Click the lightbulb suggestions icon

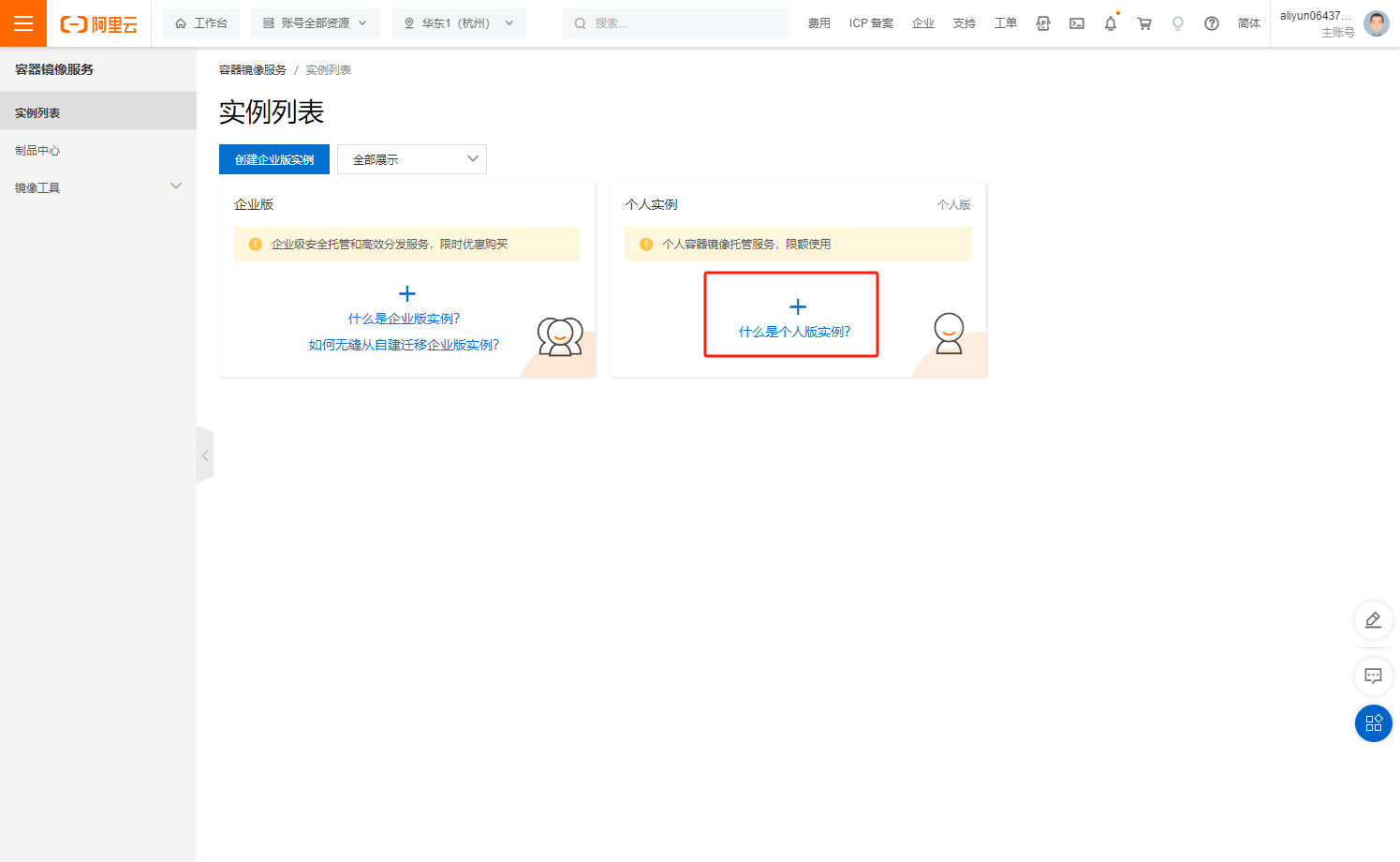(x=1177, y=22)
